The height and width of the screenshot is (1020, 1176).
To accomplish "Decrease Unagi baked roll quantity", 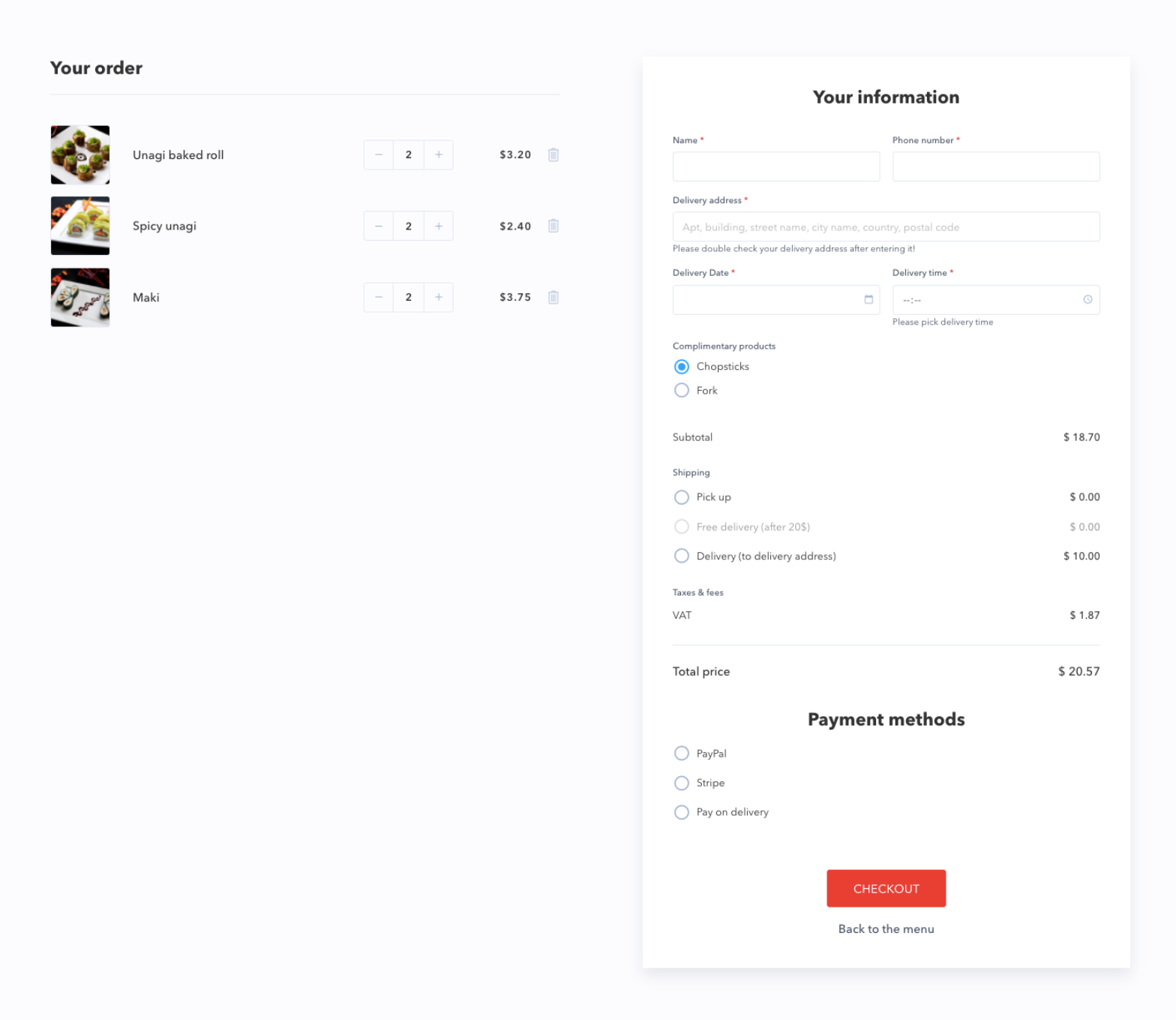I will pyautogui.click(x=379, y=154).
